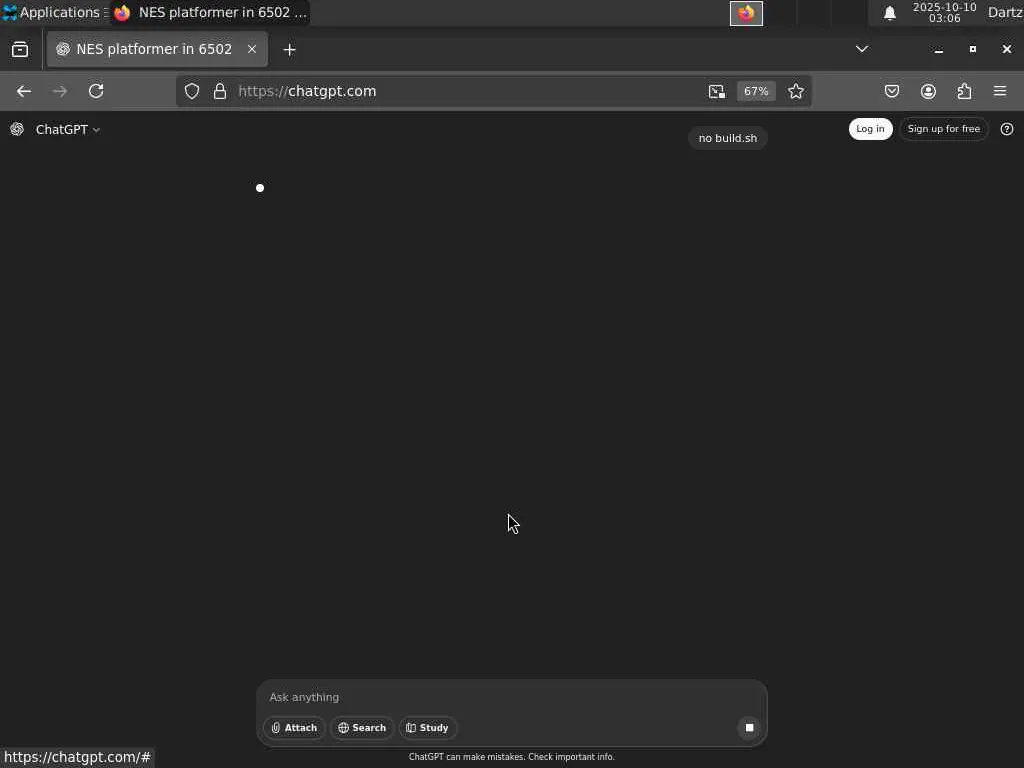Enable the Study mode button
Screen dimensions: 1024x768
(x=428, y=728)
